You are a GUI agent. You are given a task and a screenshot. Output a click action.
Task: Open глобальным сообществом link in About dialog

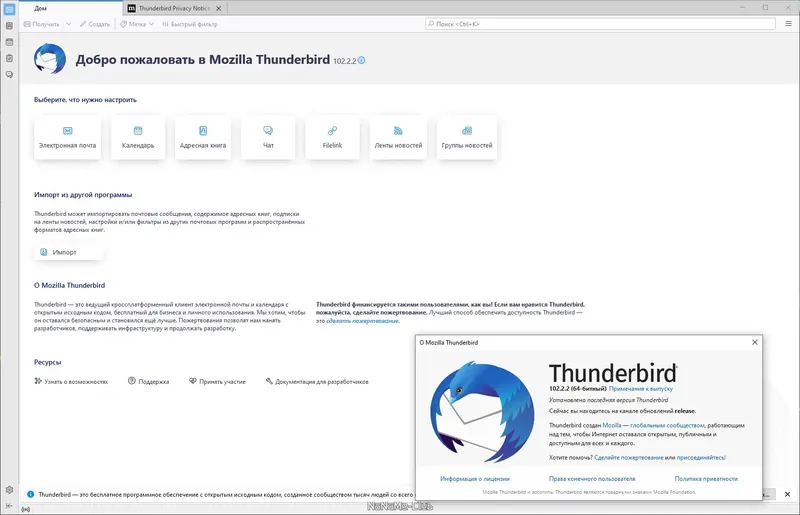667,425
